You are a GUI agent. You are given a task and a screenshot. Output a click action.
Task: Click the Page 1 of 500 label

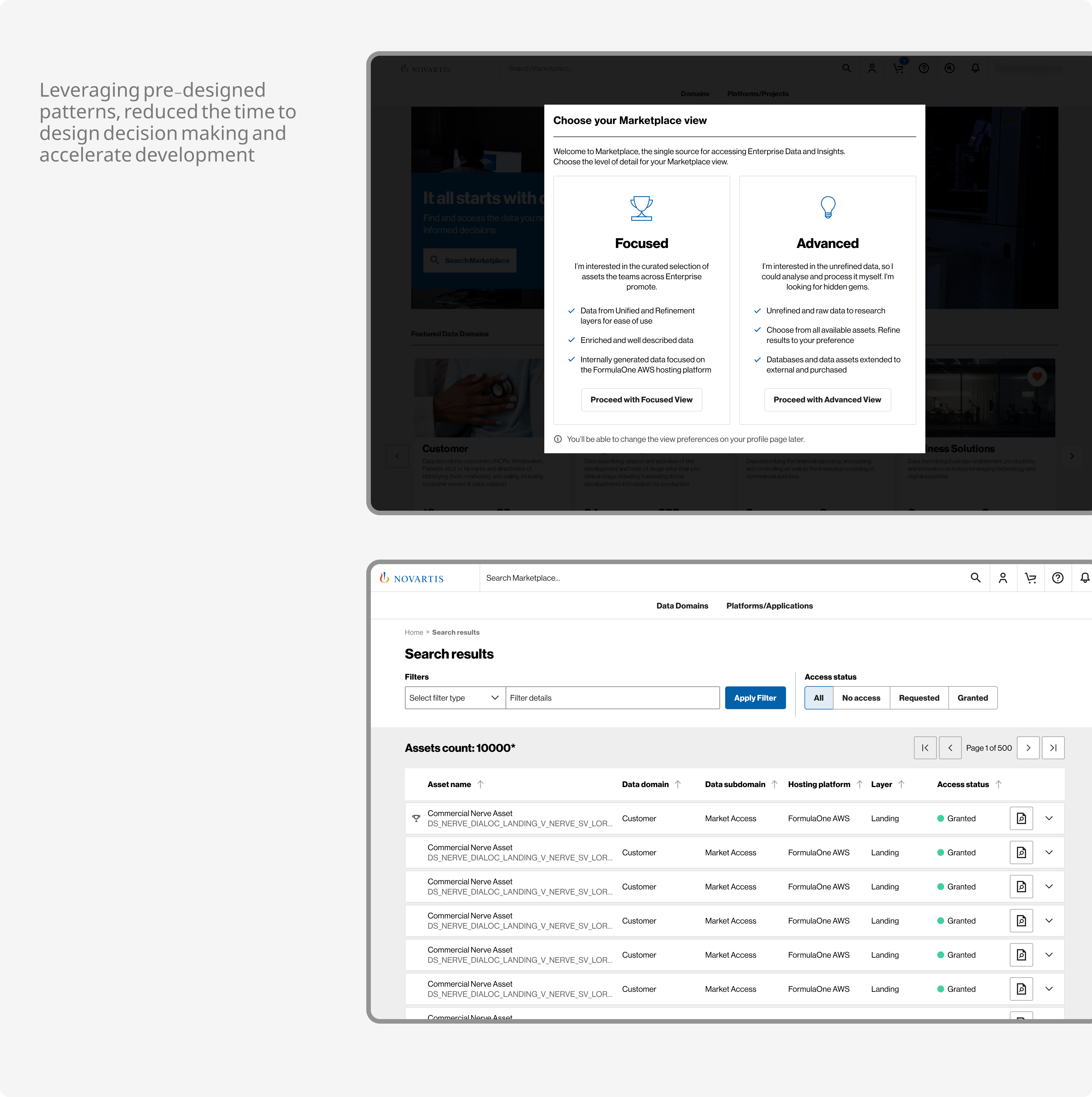pos(989,748)
